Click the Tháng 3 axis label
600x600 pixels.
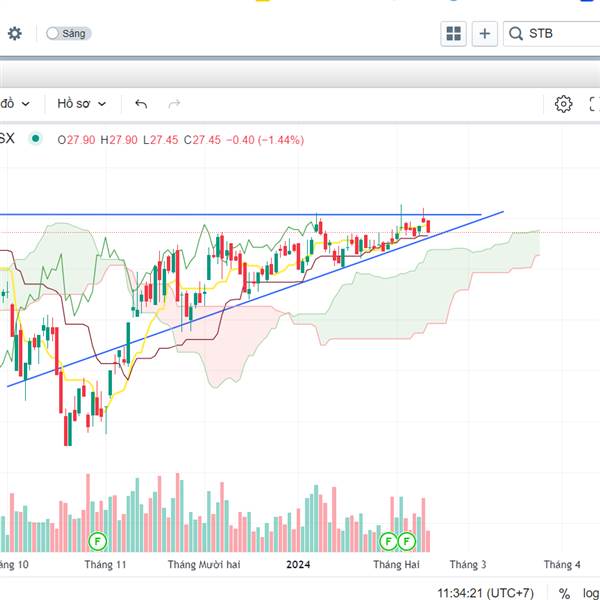468,564
